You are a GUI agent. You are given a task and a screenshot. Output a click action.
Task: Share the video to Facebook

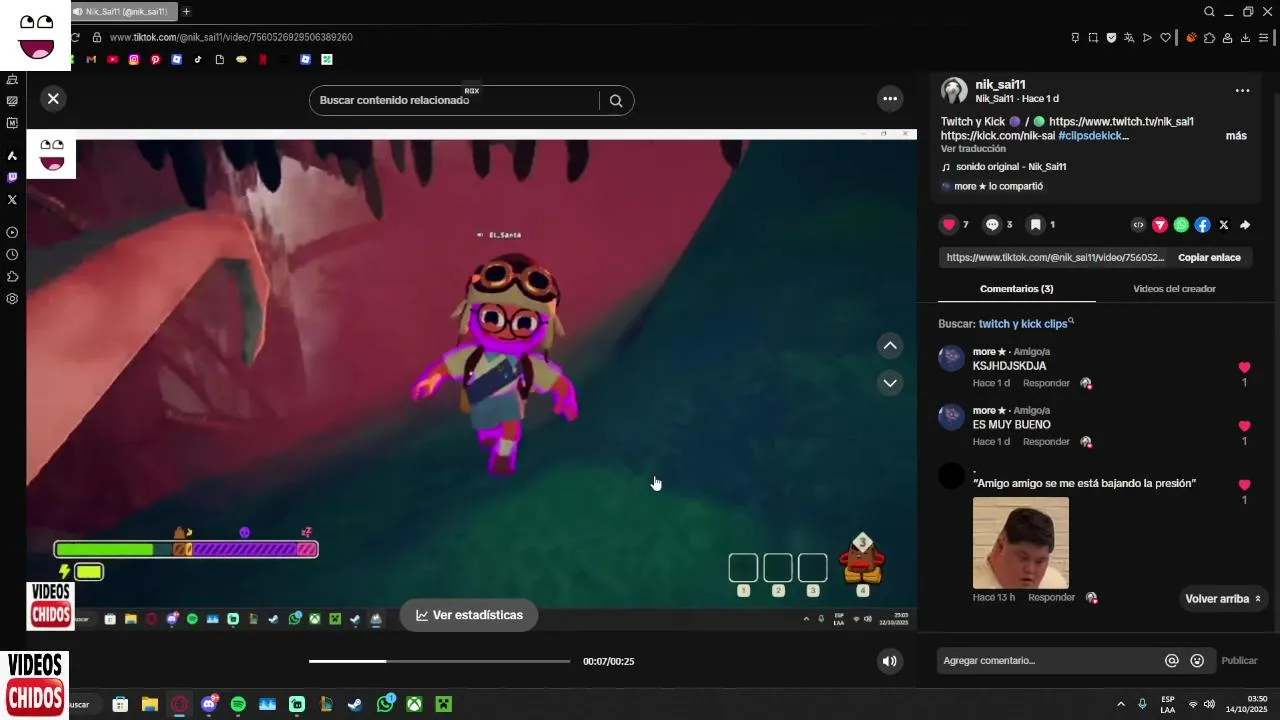tap(1202, 225)
